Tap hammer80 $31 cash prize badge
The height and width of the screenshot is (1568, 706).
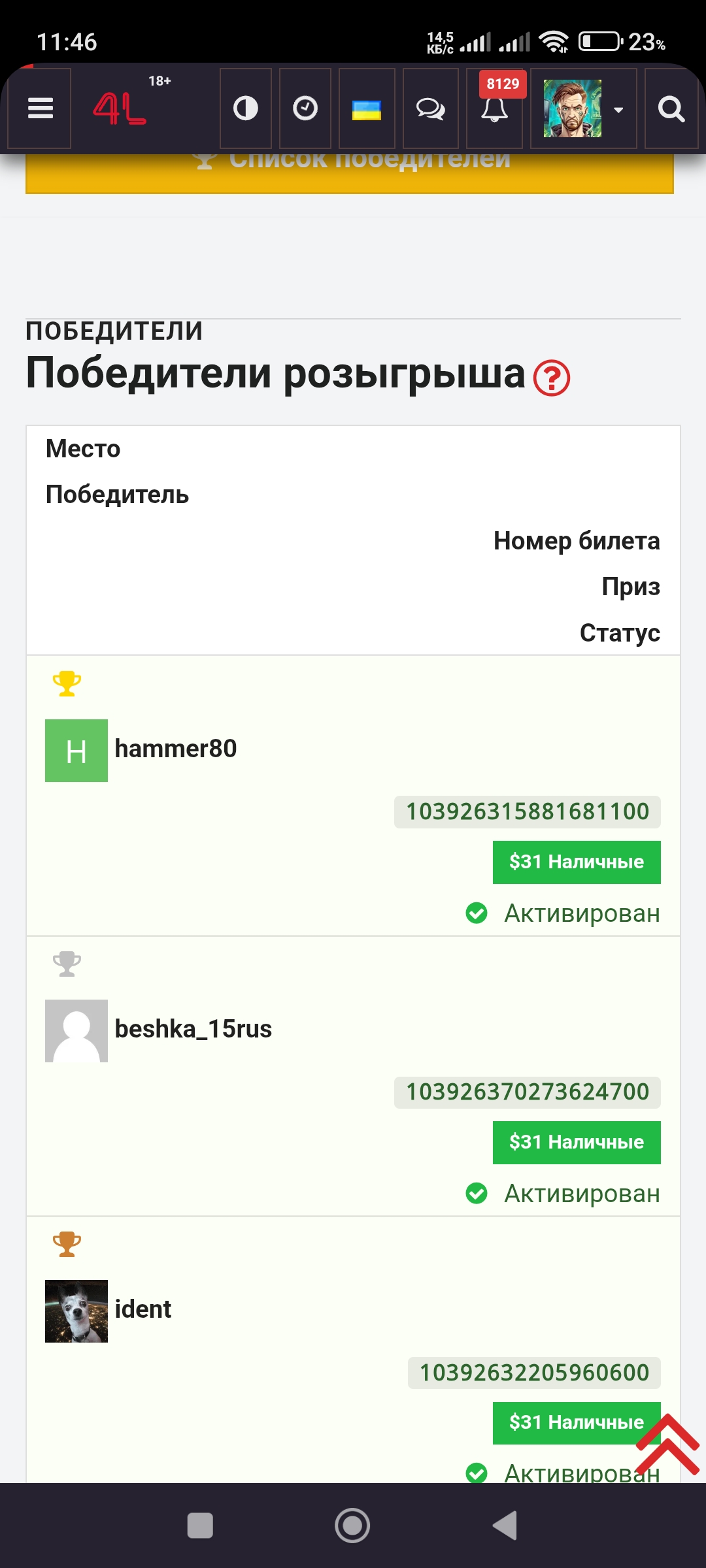click(x=577, y=862)
